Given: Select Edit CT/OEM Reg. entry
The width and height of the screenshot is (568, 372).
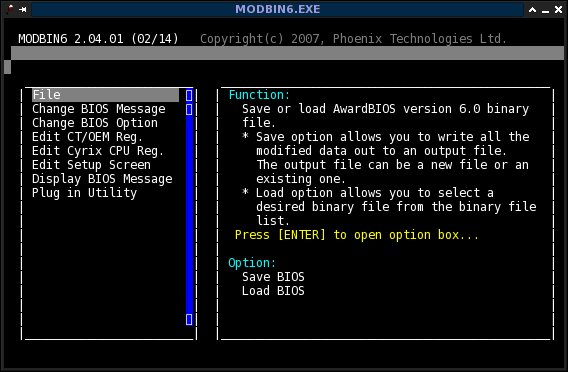Looking at the screenshot, I should click(x=87, y=137).
